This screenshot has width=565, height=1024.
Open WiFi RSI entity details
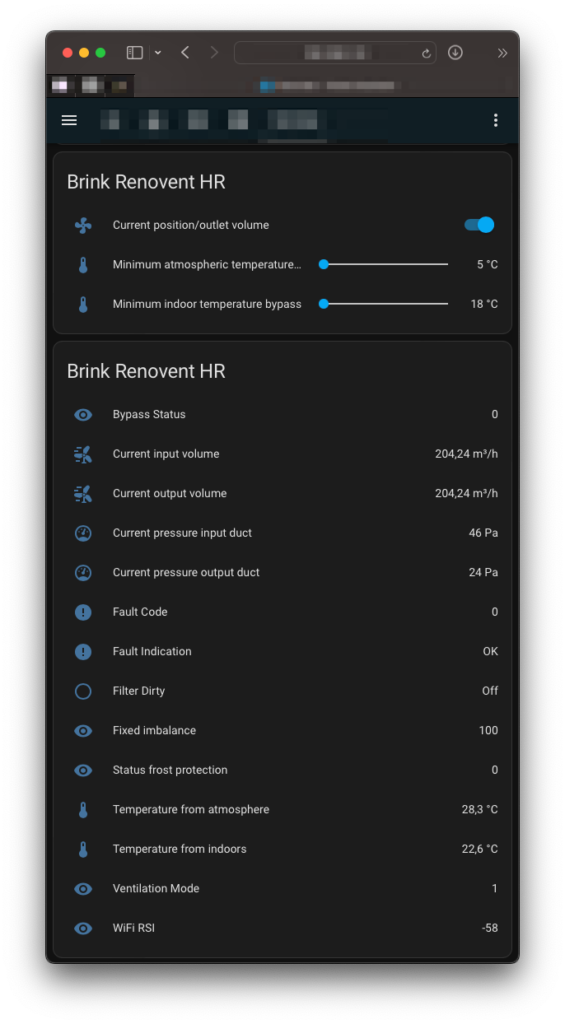pos(282,929)
